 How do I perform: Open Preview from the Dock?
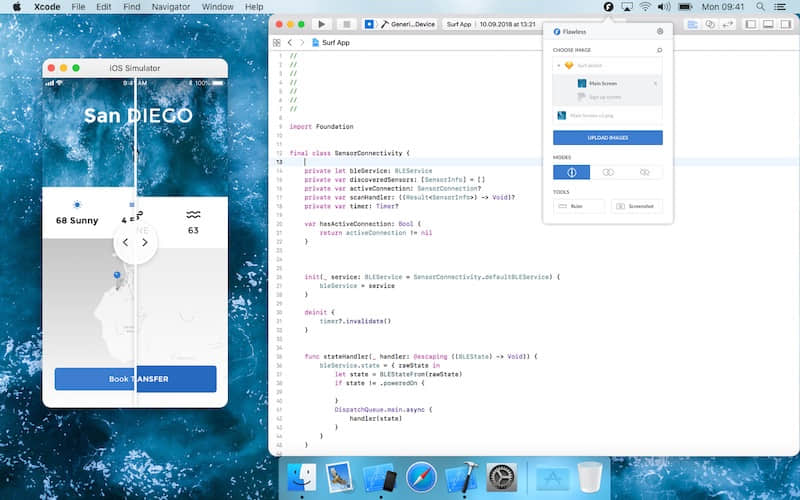(x=339, y=478)
